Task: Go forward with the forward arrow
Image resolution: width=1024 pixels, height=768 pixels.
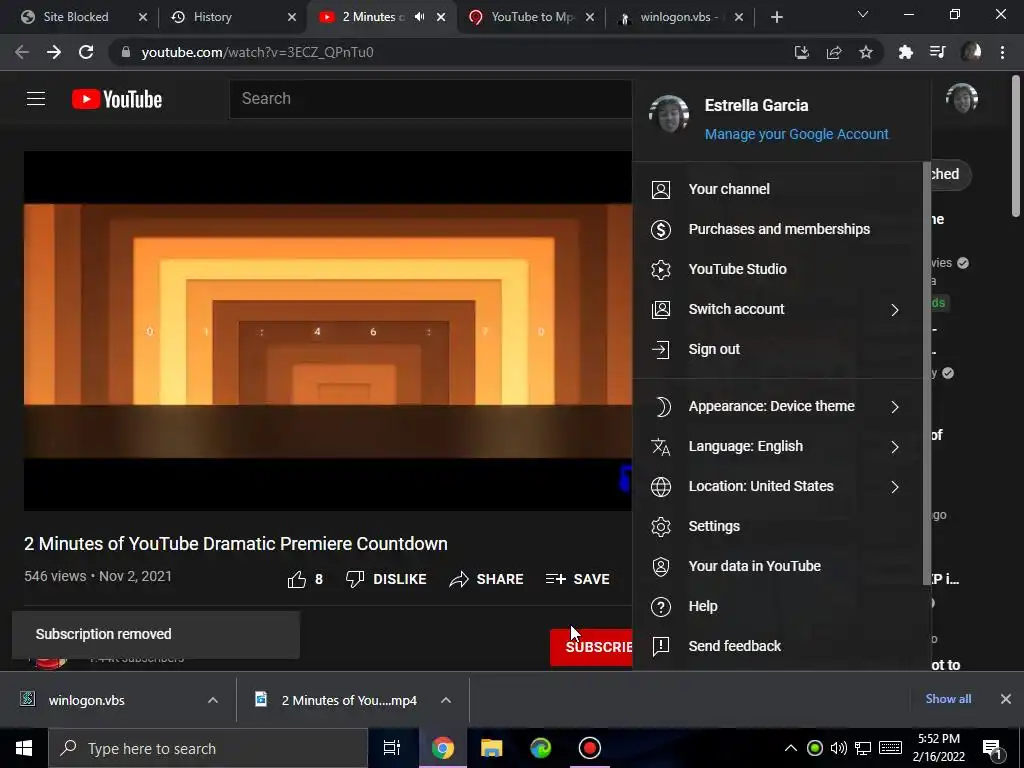Action: click(54, 52)
